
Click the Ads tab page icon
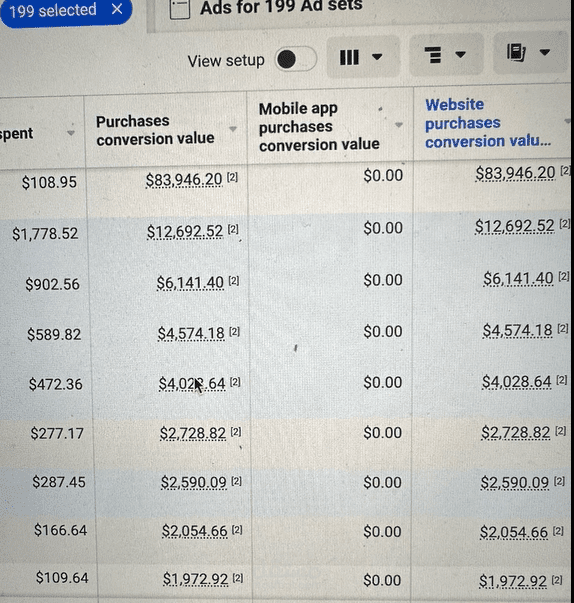(180, 8)
